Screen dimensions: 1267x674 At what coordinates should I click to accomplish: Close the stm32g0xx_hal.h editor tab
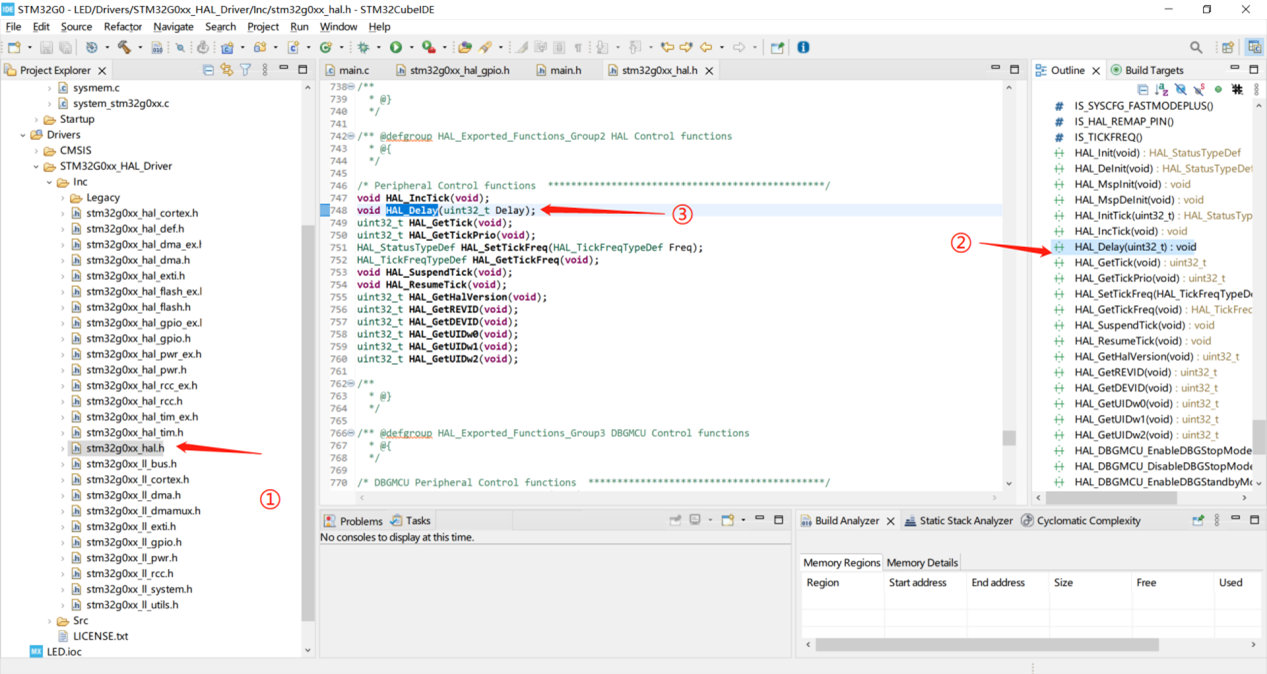point(709,71)
